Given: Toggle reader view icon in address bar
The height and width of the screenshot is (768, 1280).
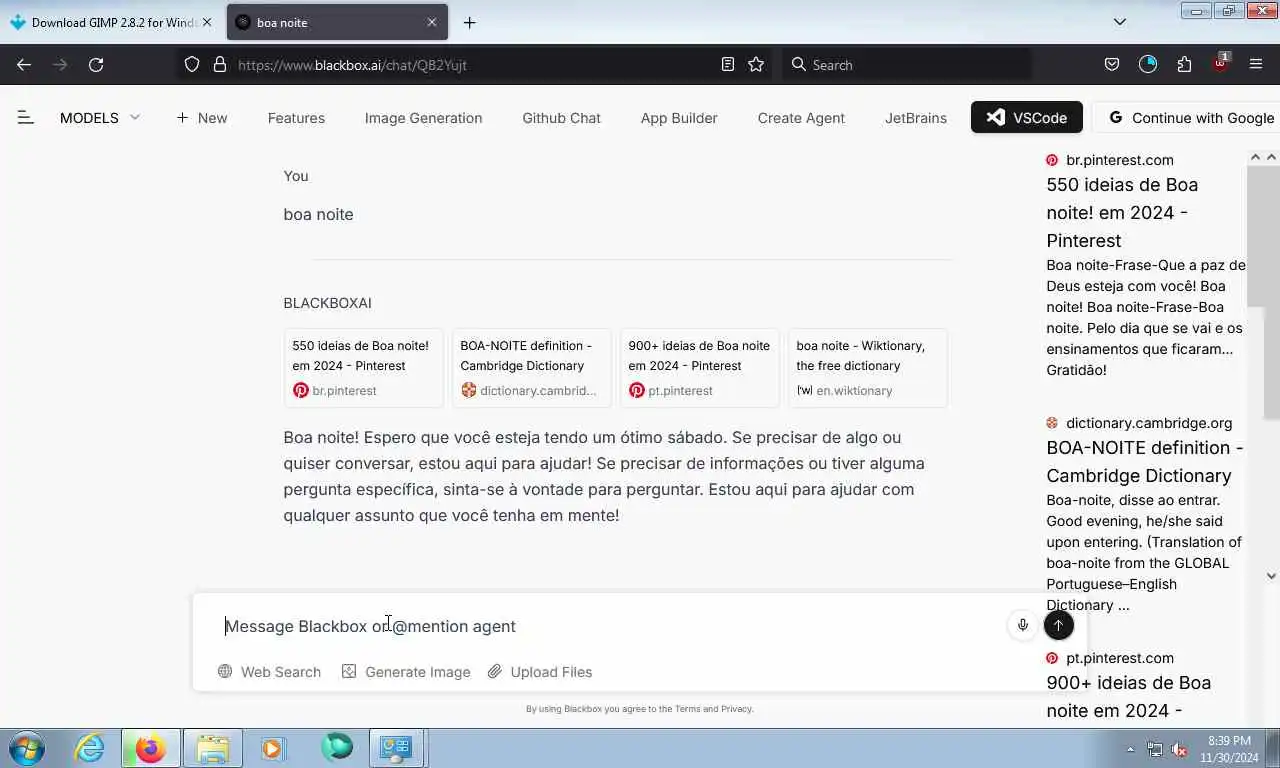Looking at the screenshot, I should 728,64.
